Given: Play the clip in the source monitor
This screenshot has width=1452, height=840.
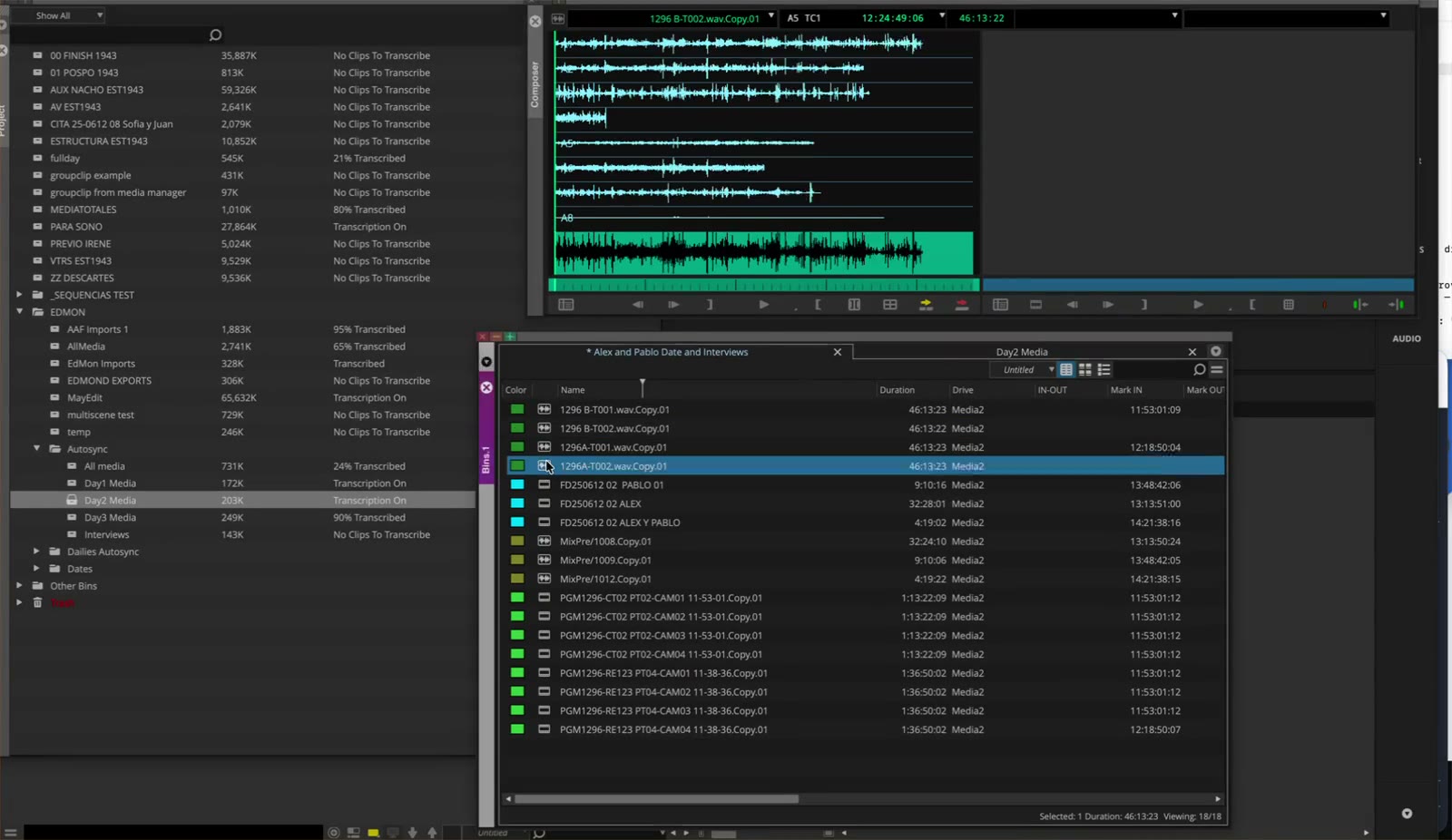Looking at the screenshot, I should coord(763,305).
